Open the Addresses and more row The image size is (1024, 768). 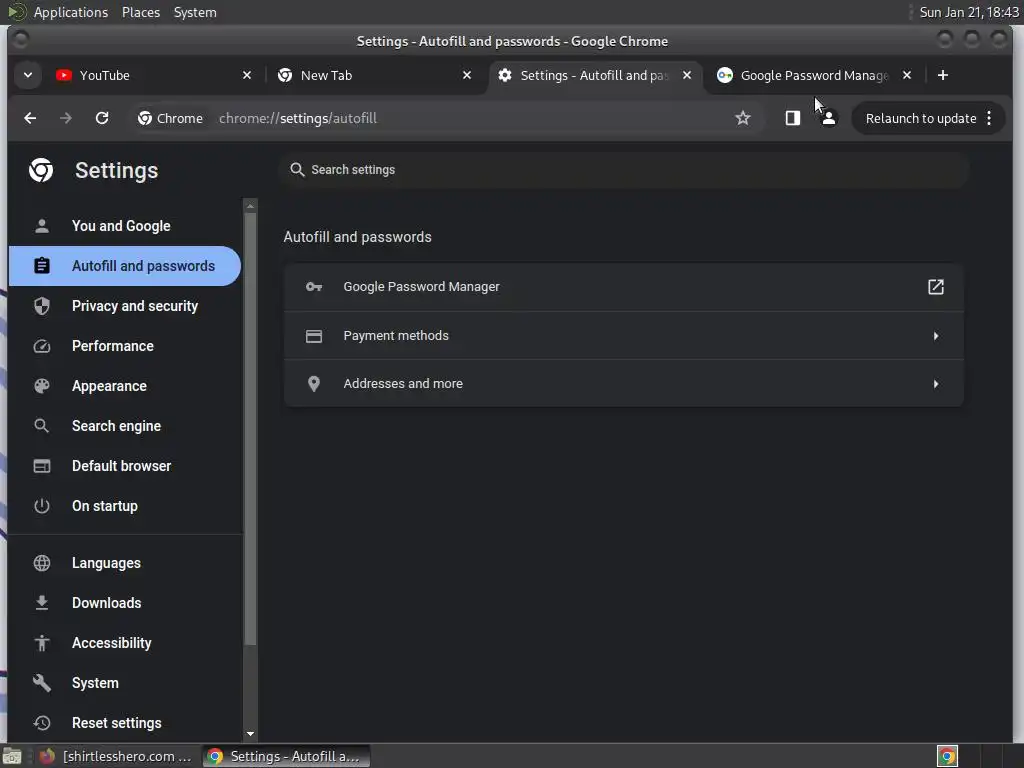coord(624,384)
